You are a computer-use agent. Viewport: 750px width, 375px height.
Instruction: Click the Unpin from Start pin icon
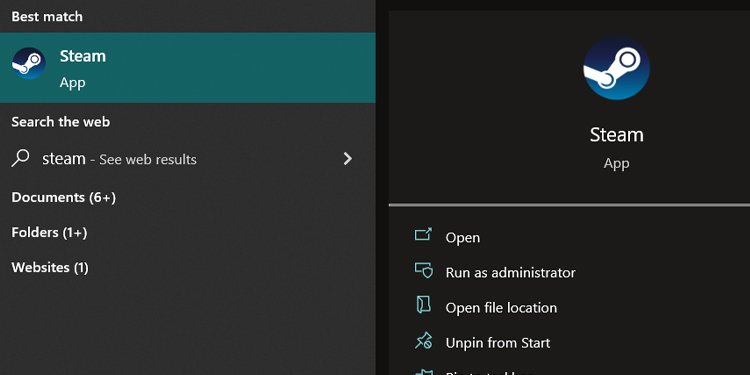point(424,341)
